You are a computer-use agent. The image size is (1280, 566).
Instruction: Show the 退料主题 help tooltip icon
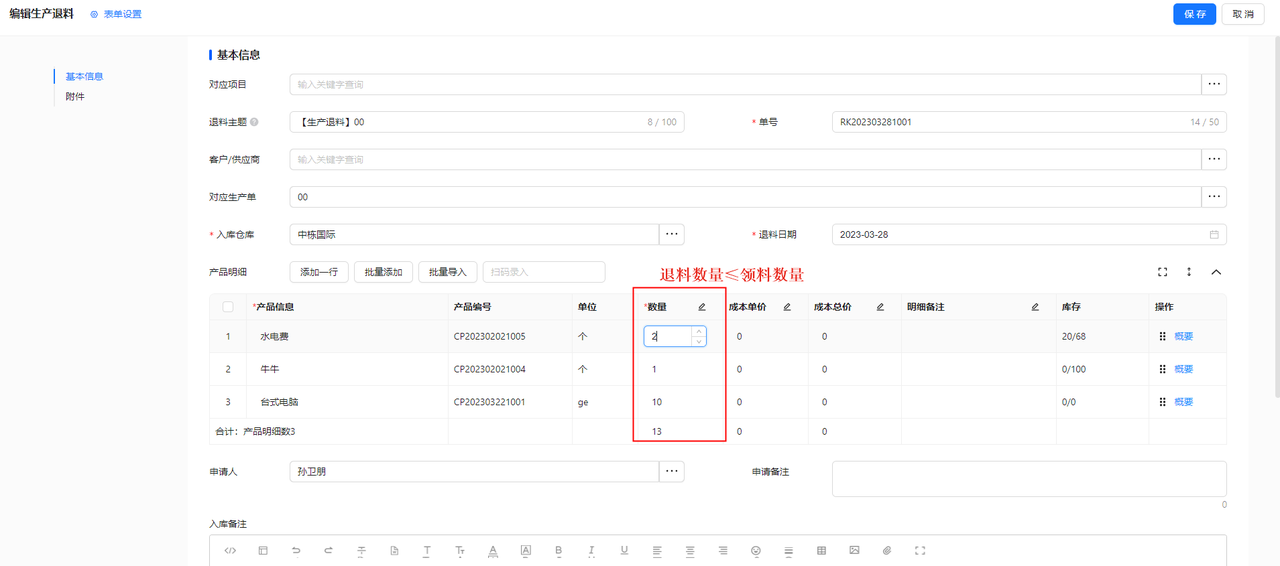click(x=254, y=122)
